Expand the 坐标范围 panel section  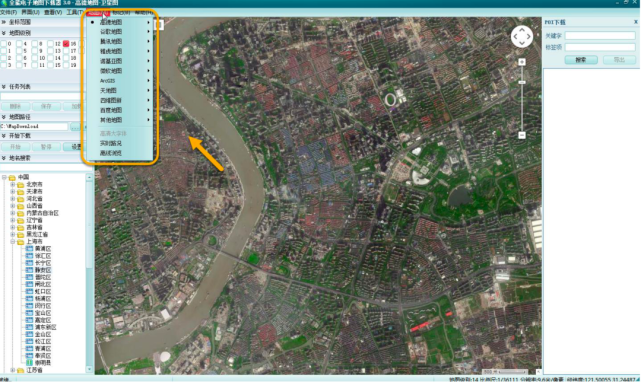click(4, 22)
